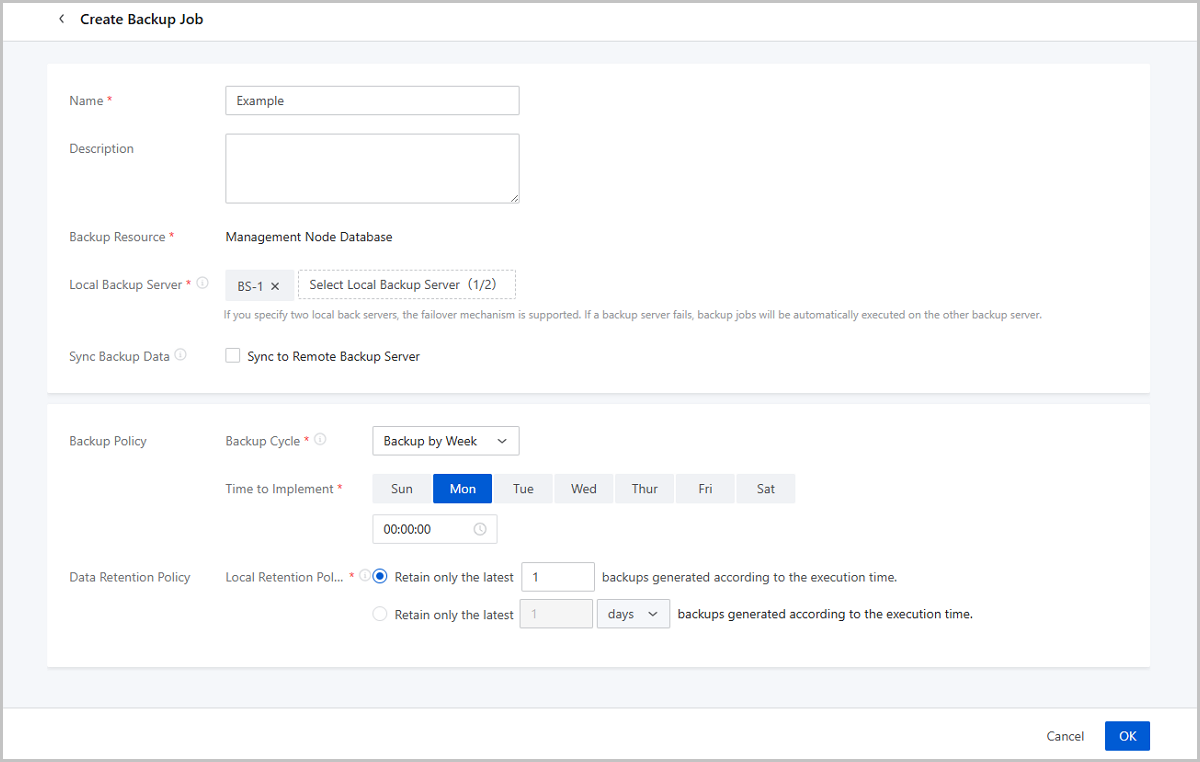
Task: Click info icon beside Backup Cycle label
Action: point(320,439)
